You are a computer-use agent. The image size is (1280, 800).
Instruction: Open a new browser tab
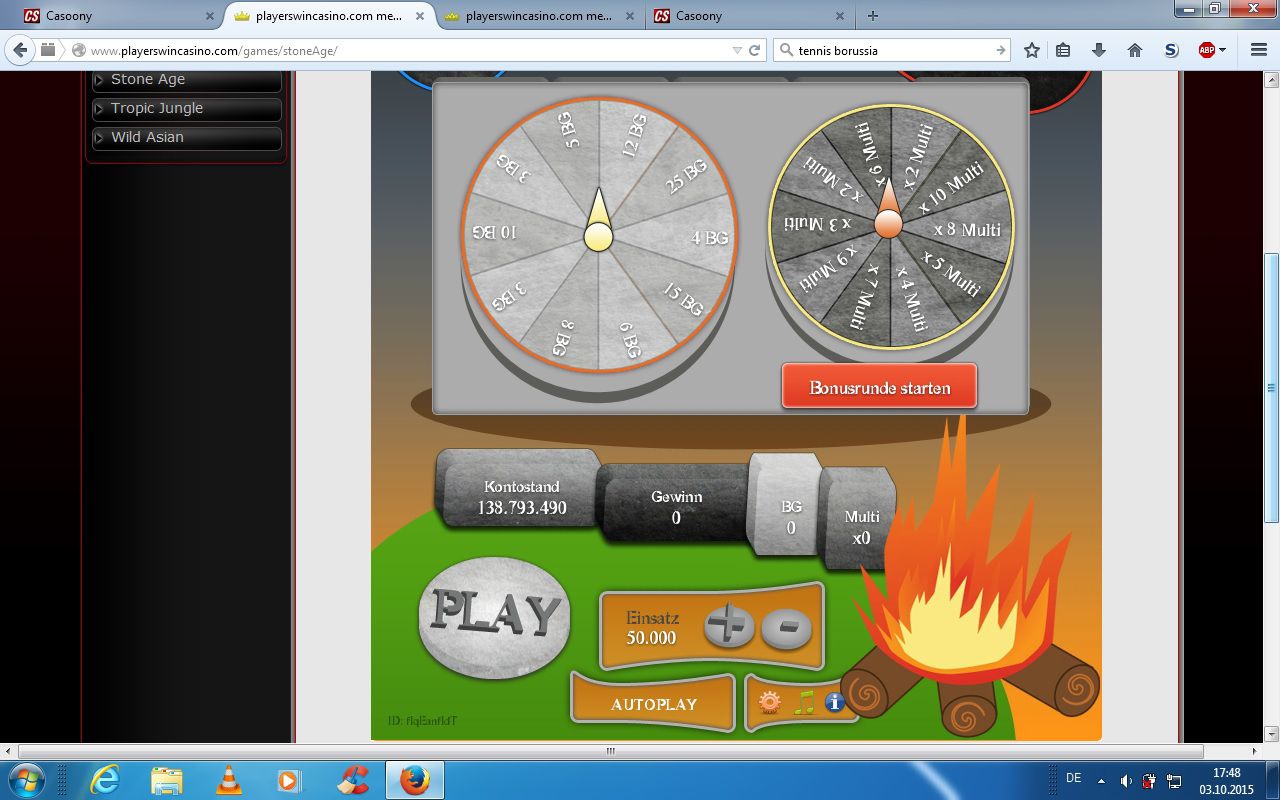pyautogui.click(x=873, y=16)
